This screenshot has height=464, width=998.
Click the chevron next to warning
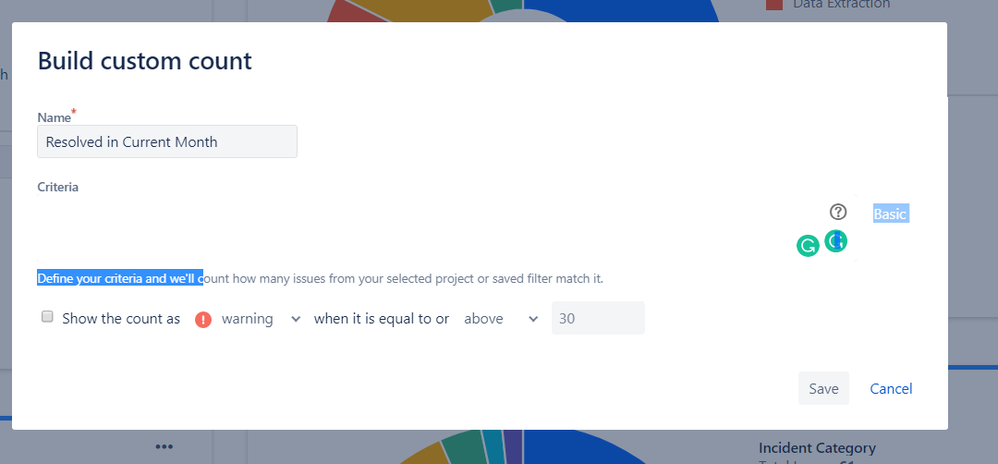click(x=295, y=319)
